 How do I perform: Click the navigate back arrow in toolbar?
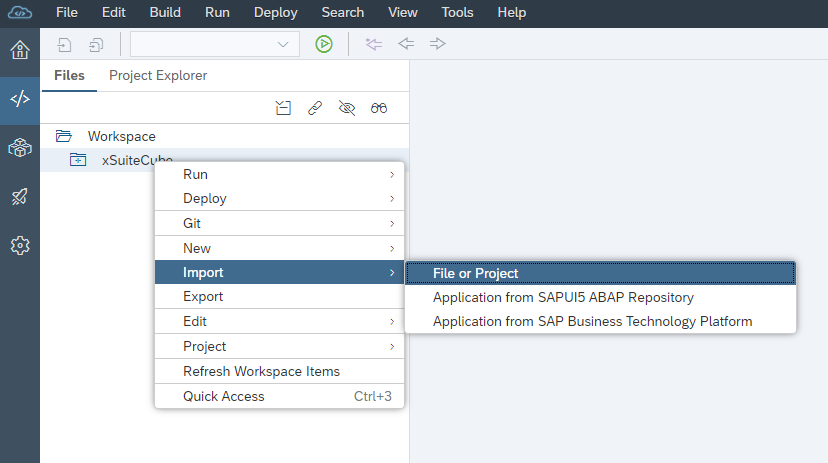406,44
